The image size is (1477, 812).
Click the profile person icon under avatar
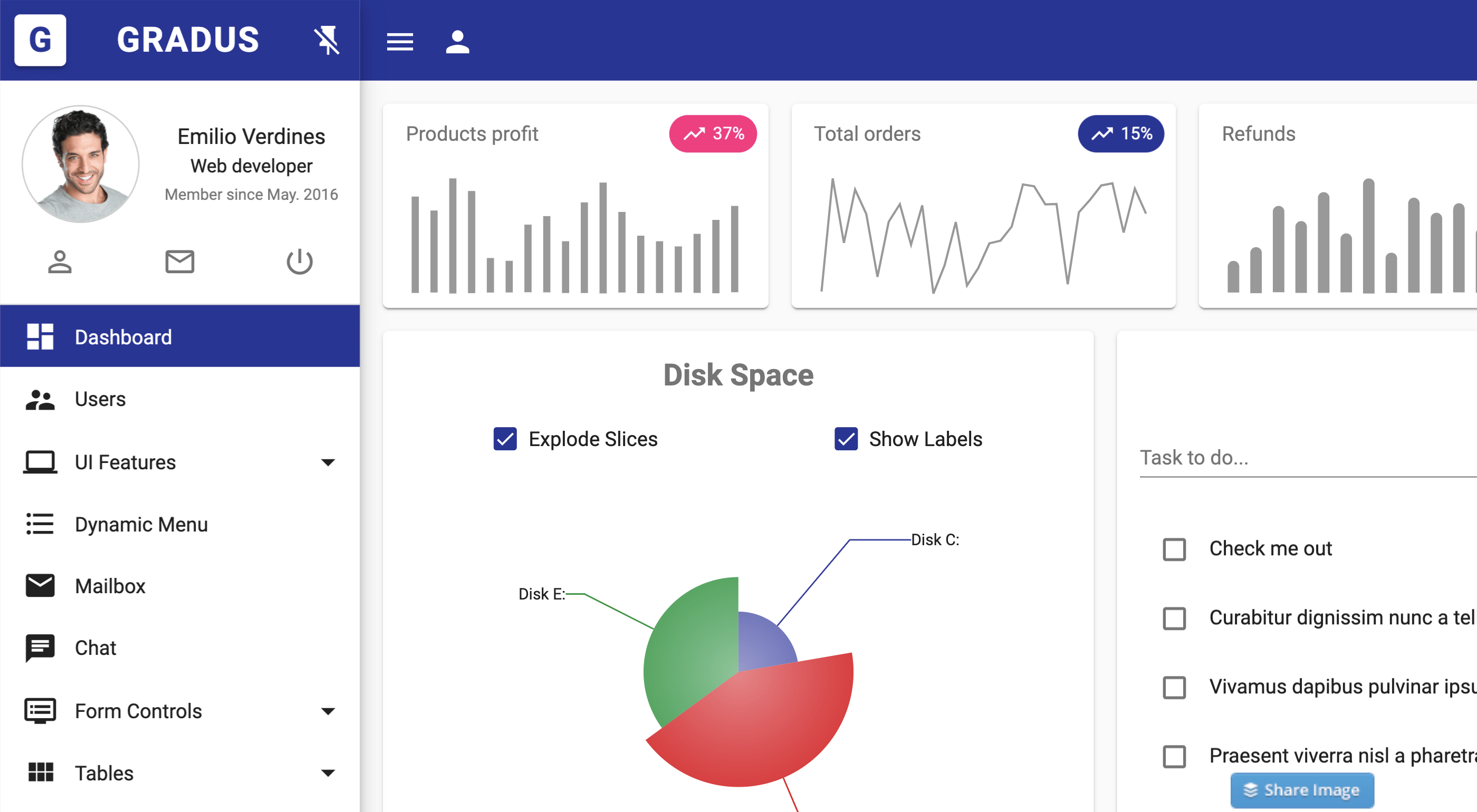(x=60, y=262)
